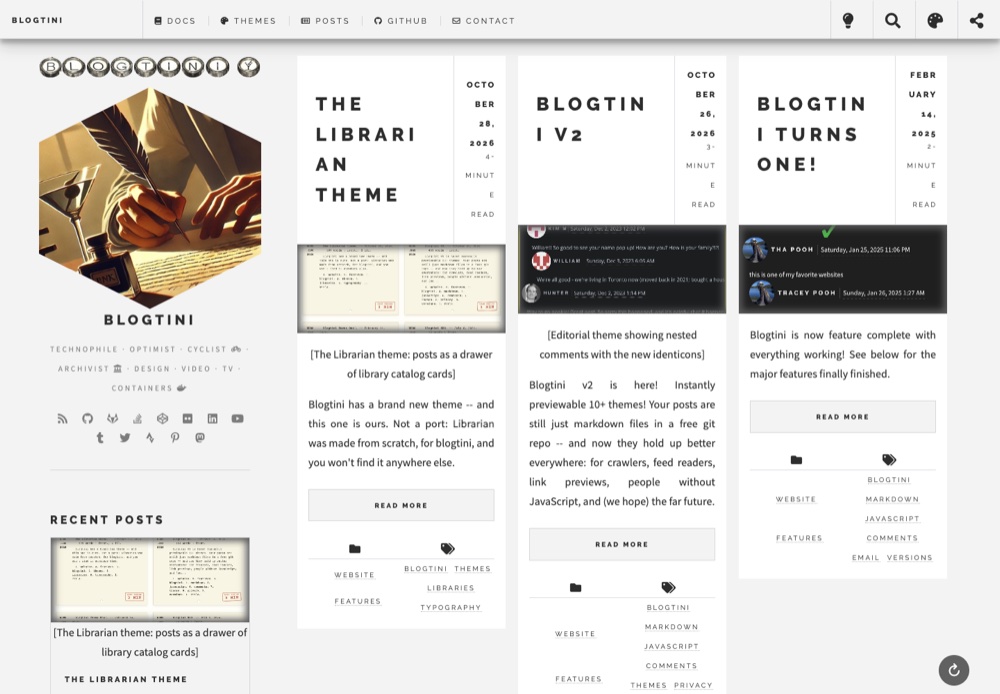Open the RSS feed icon in the sidebar
The height and width of the screenshot is (694, 1000).
click(62, 418)
